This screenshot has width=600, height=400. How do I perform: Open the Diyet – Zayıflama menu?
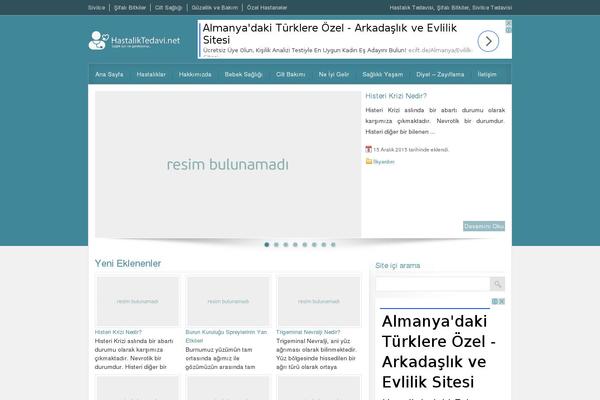441,75
